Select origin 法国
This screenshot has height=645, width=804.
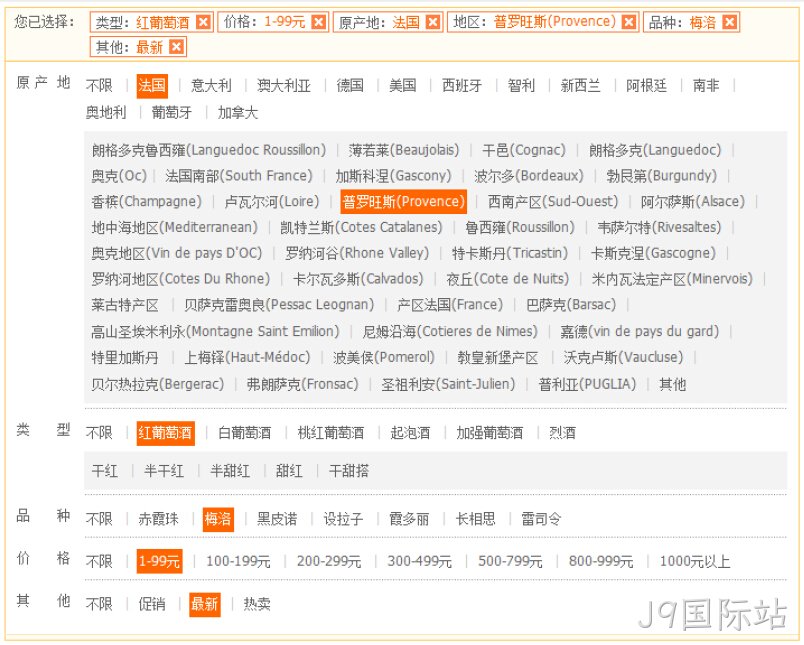152,86
